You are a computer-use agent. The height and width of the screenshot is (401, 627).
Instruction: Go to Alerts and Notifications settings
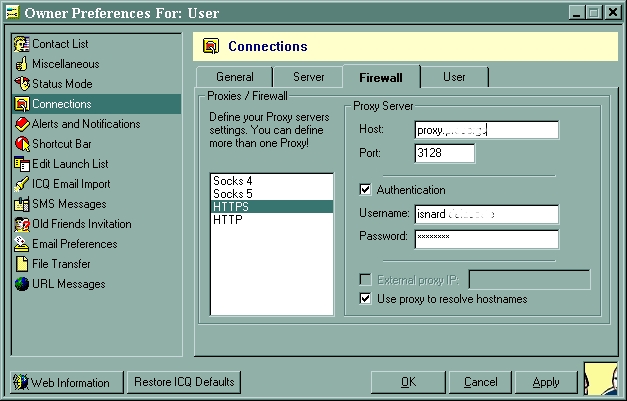97,124
